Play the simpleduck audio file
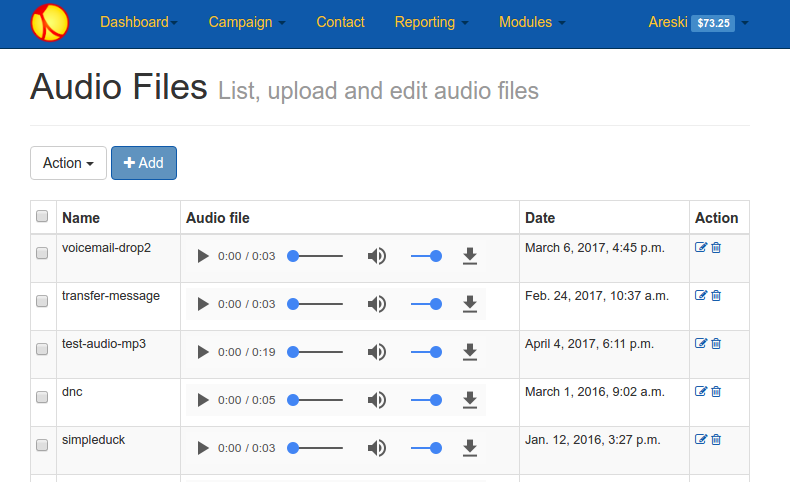 click(x=203, y=448)
